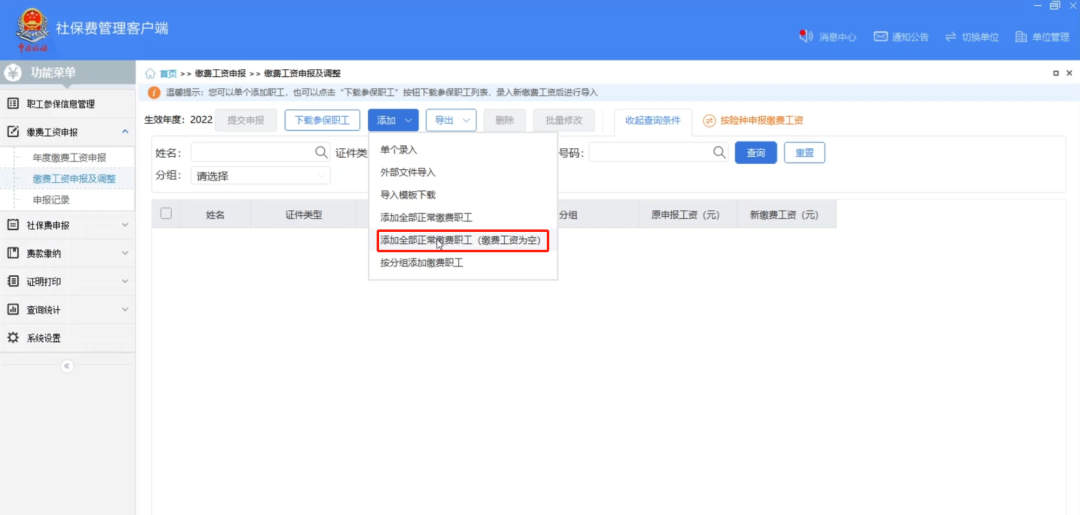
Task: Open the 消息中心 message center icon
Action: [806, 36]
